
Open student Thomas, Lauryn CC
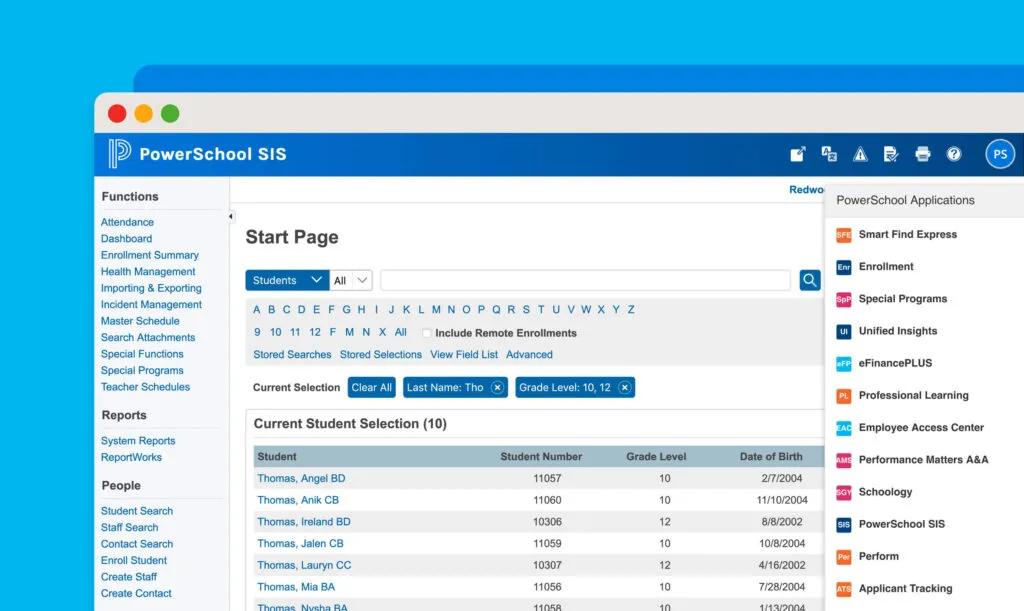(x=304, y=565)
